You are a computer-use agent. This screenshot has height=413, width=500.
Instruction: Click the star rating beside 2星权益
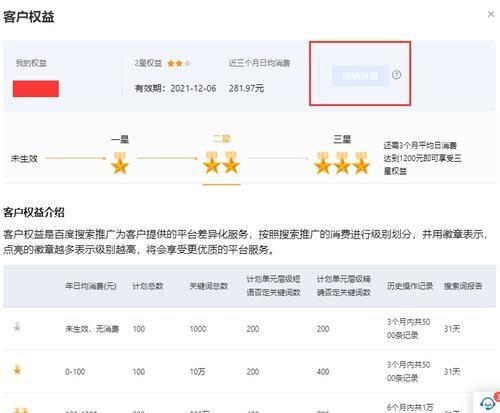coord(179,63)
